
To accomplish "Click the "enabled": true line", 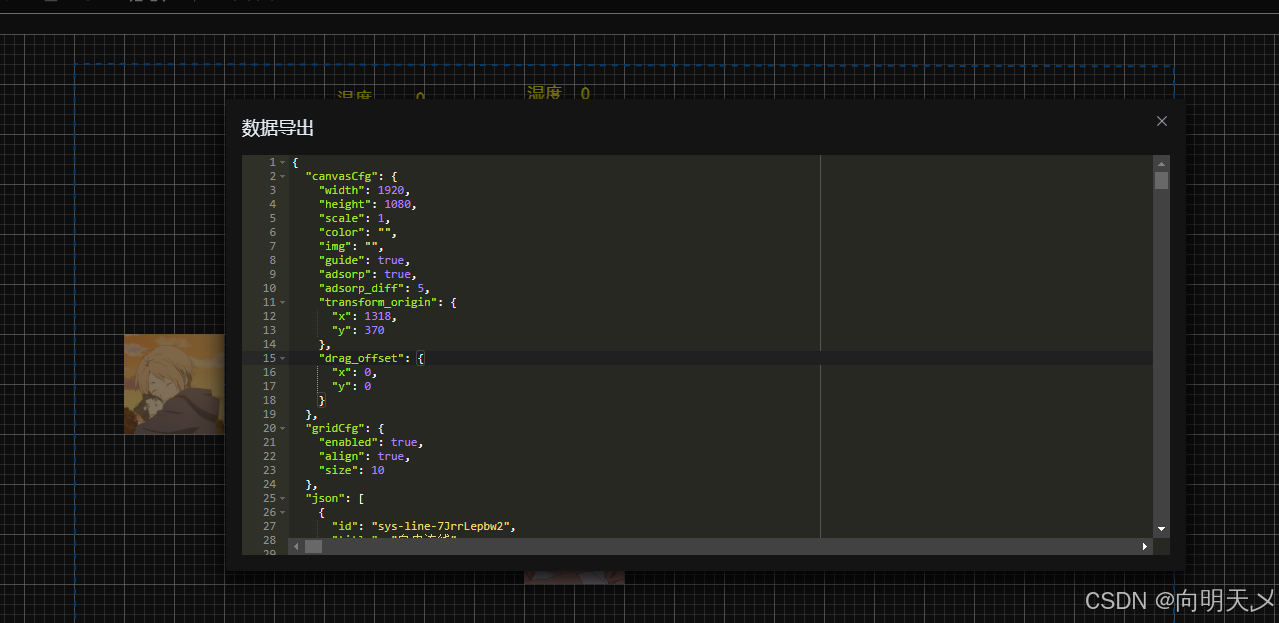I will (x=370, y=442).
